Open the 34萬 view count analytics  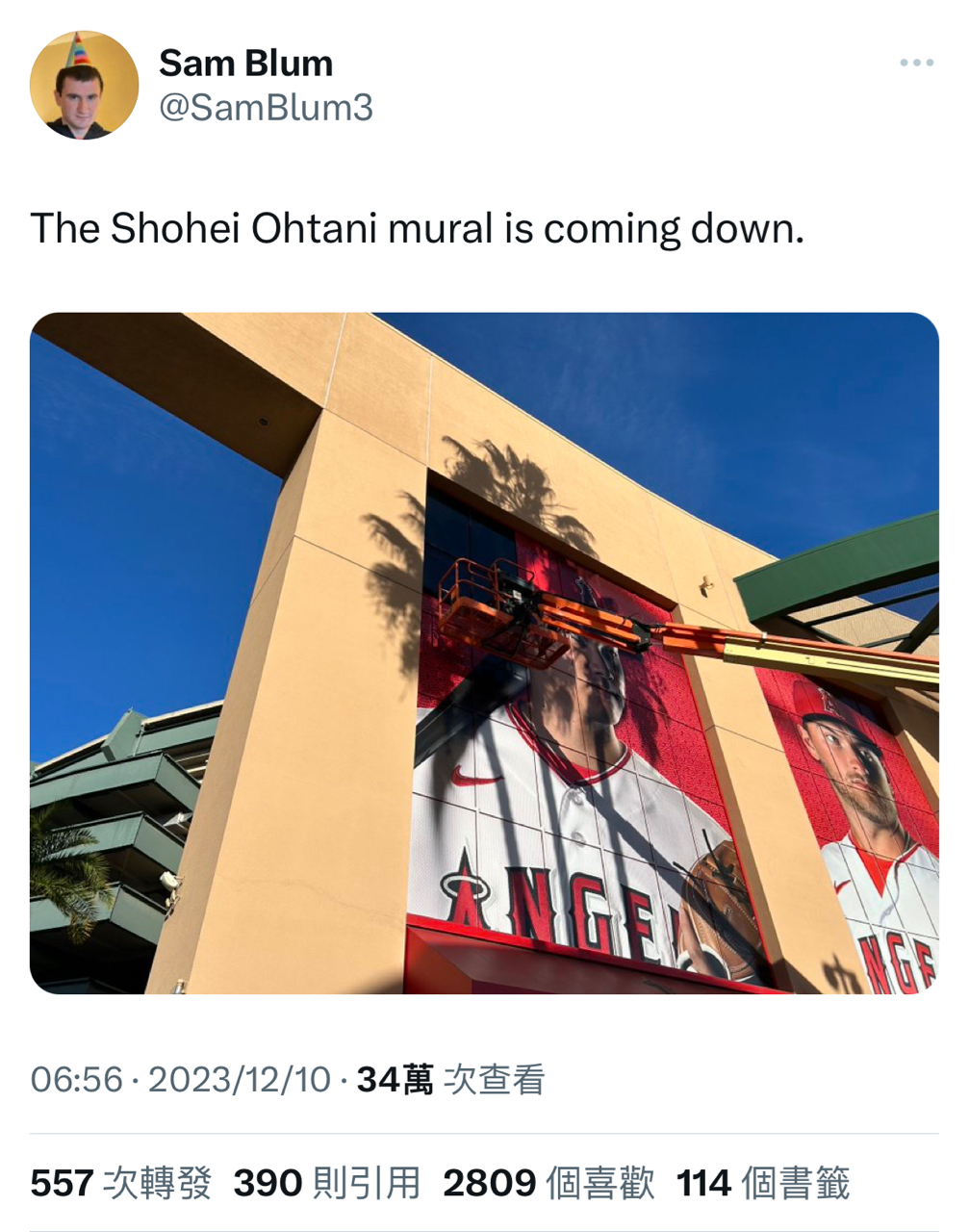point(451,1080)
